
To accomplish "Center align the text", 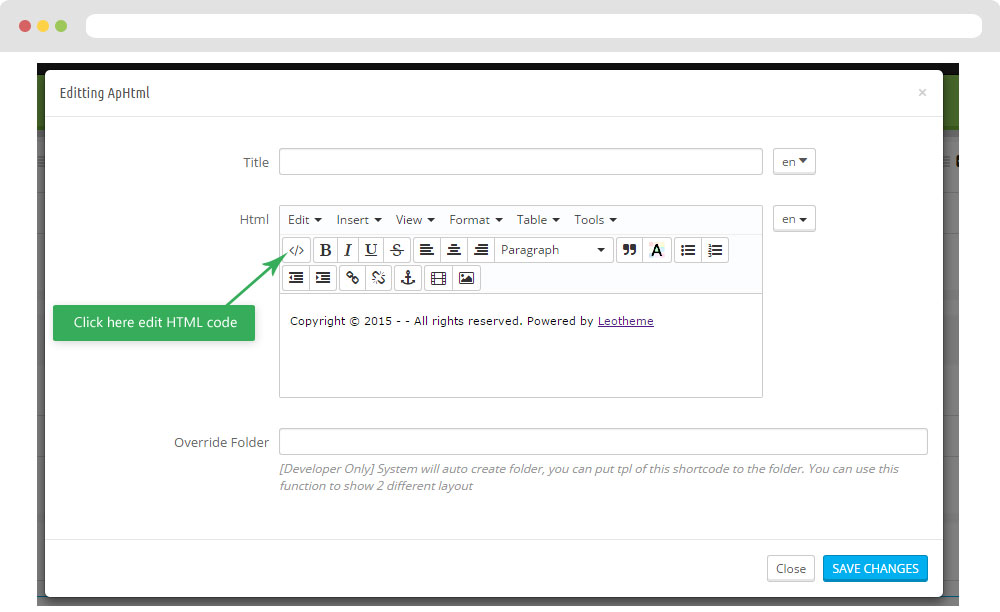I will coord(454,250).
